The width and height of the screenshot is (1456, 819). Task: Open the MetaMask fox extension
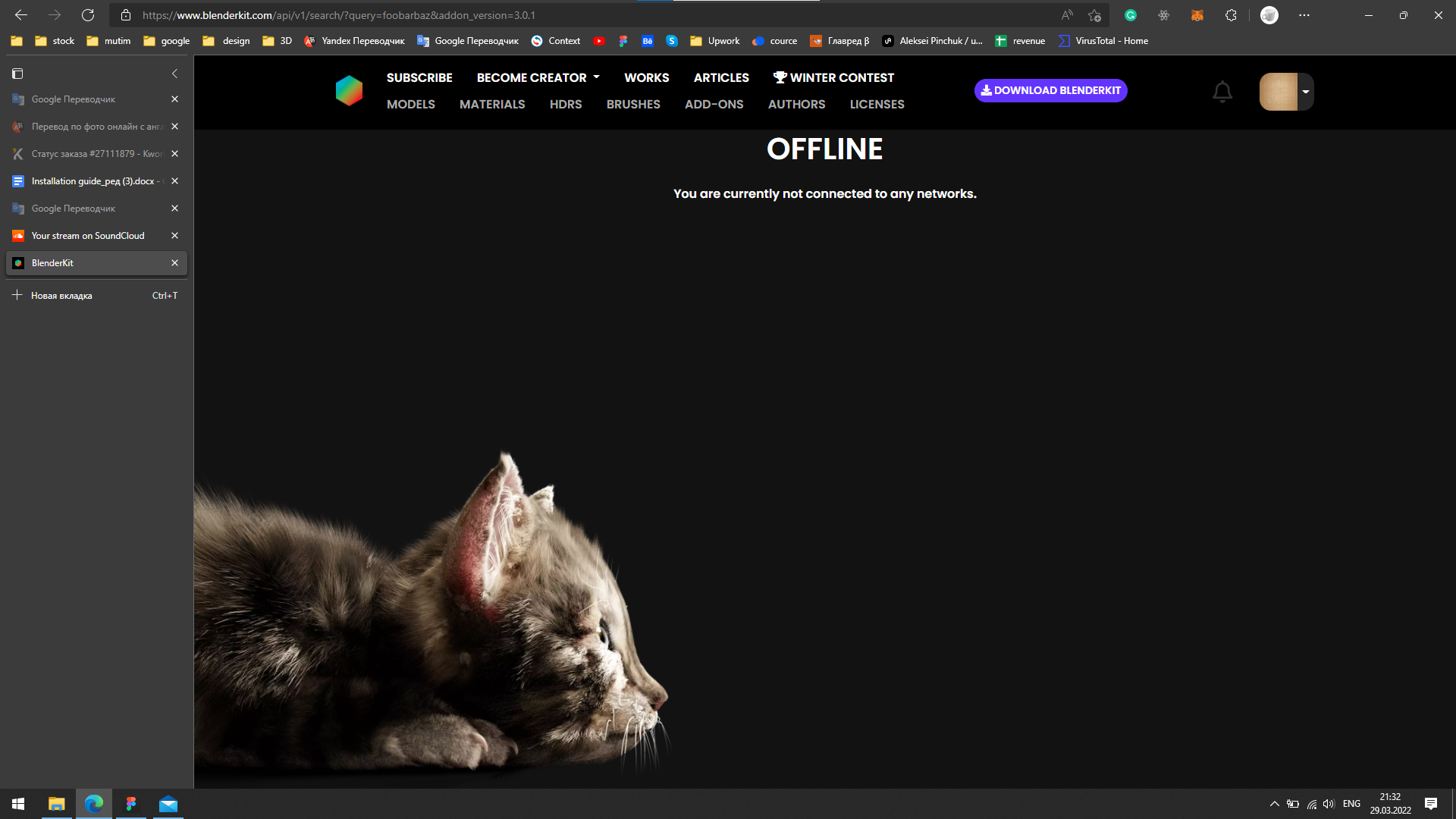pyautogui.click(x=1197, y=15)
